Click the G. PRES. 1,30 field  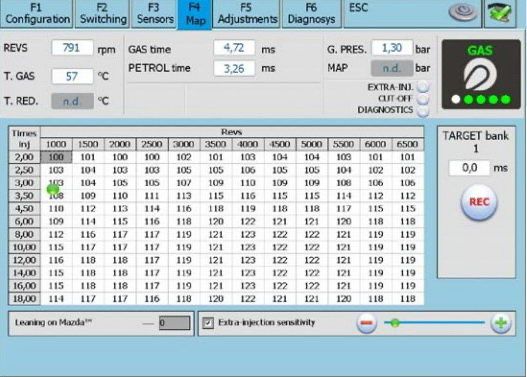click(x=392, y=48)
